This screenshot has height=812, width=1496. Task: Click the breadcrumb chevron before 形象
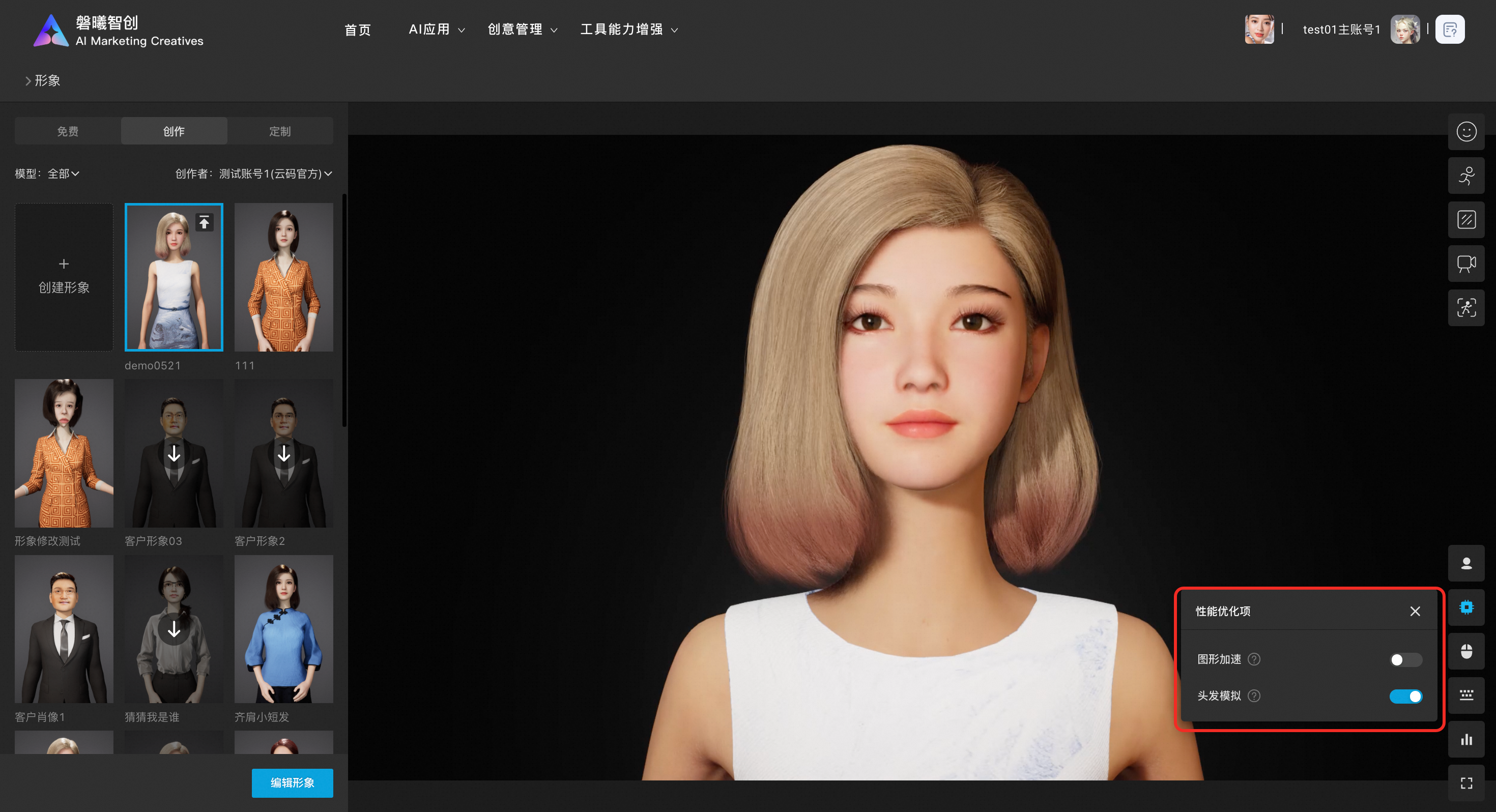click(28, 81)
